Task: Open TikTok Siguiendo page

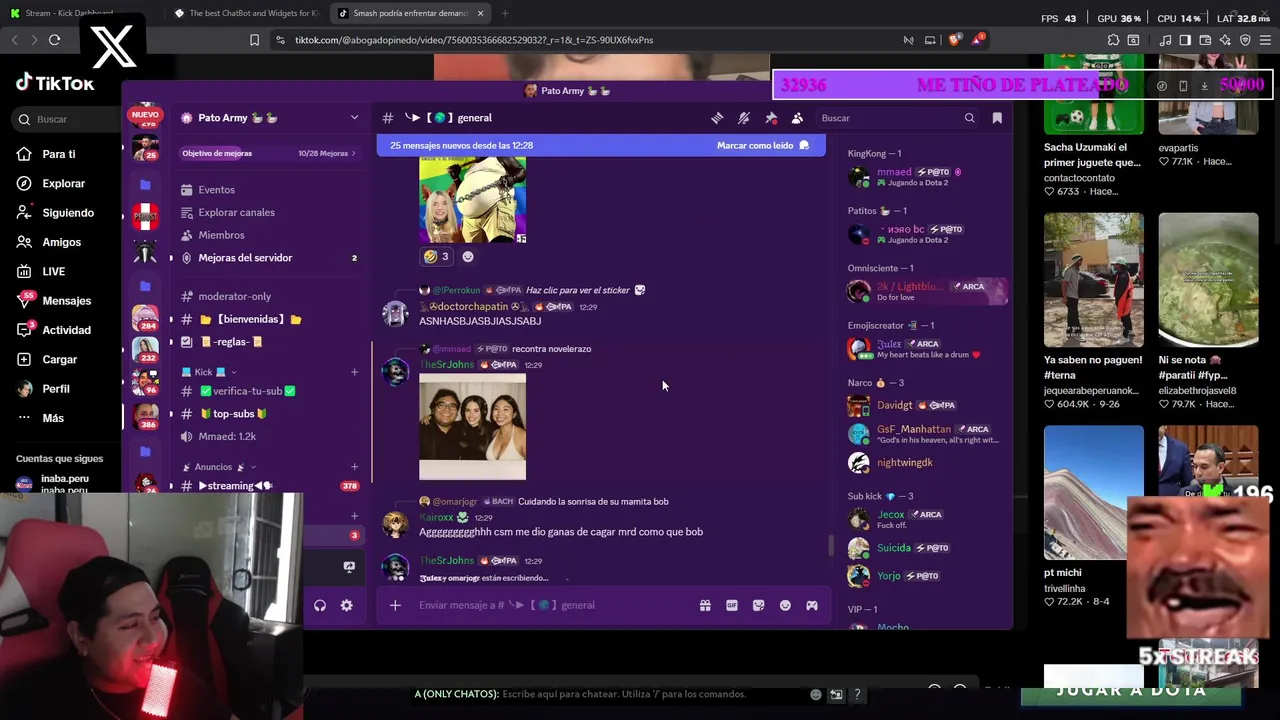Action: pos(67,213)
